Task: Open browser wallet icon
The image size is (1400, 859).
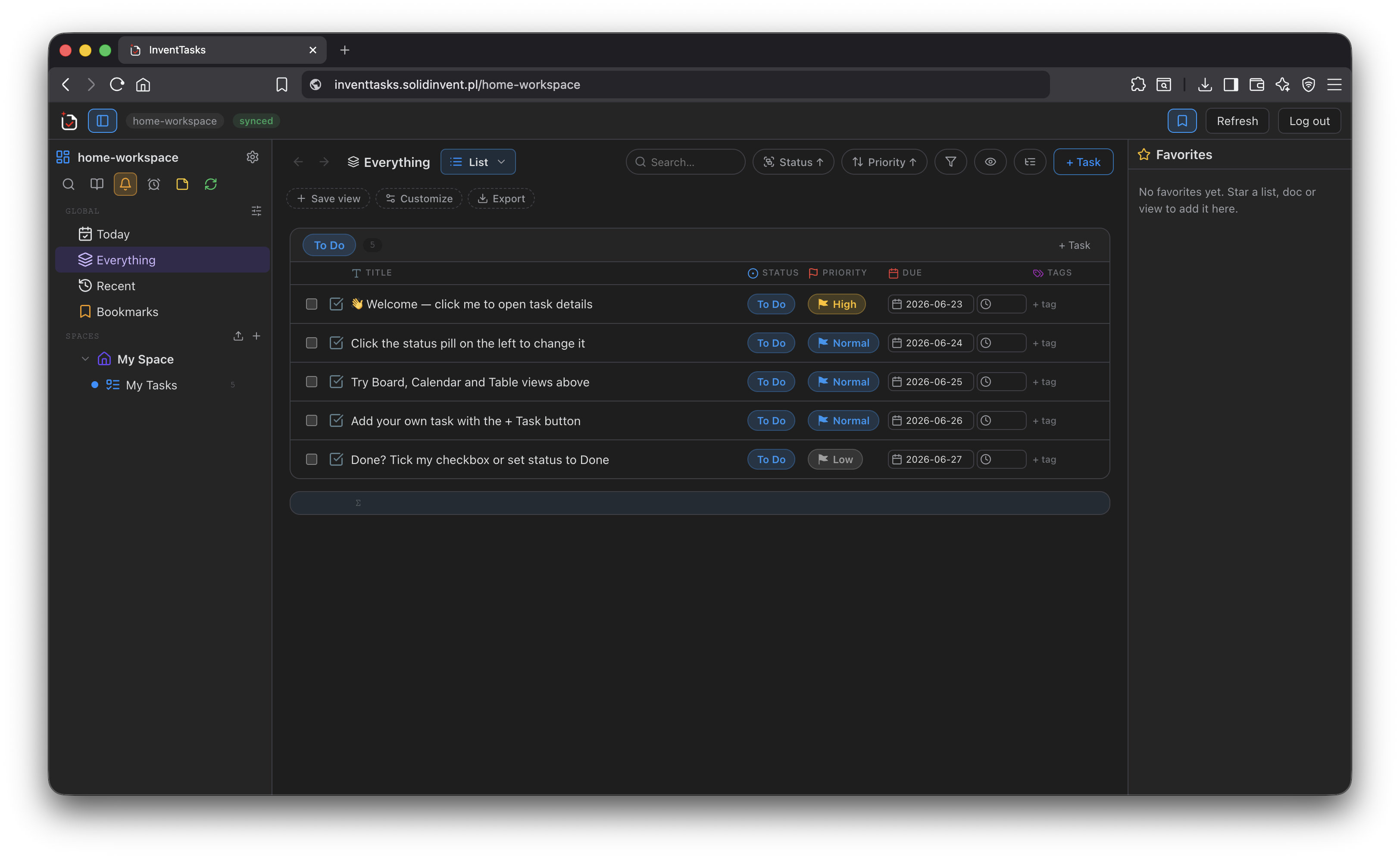Action: click(x=1257, y=85)
